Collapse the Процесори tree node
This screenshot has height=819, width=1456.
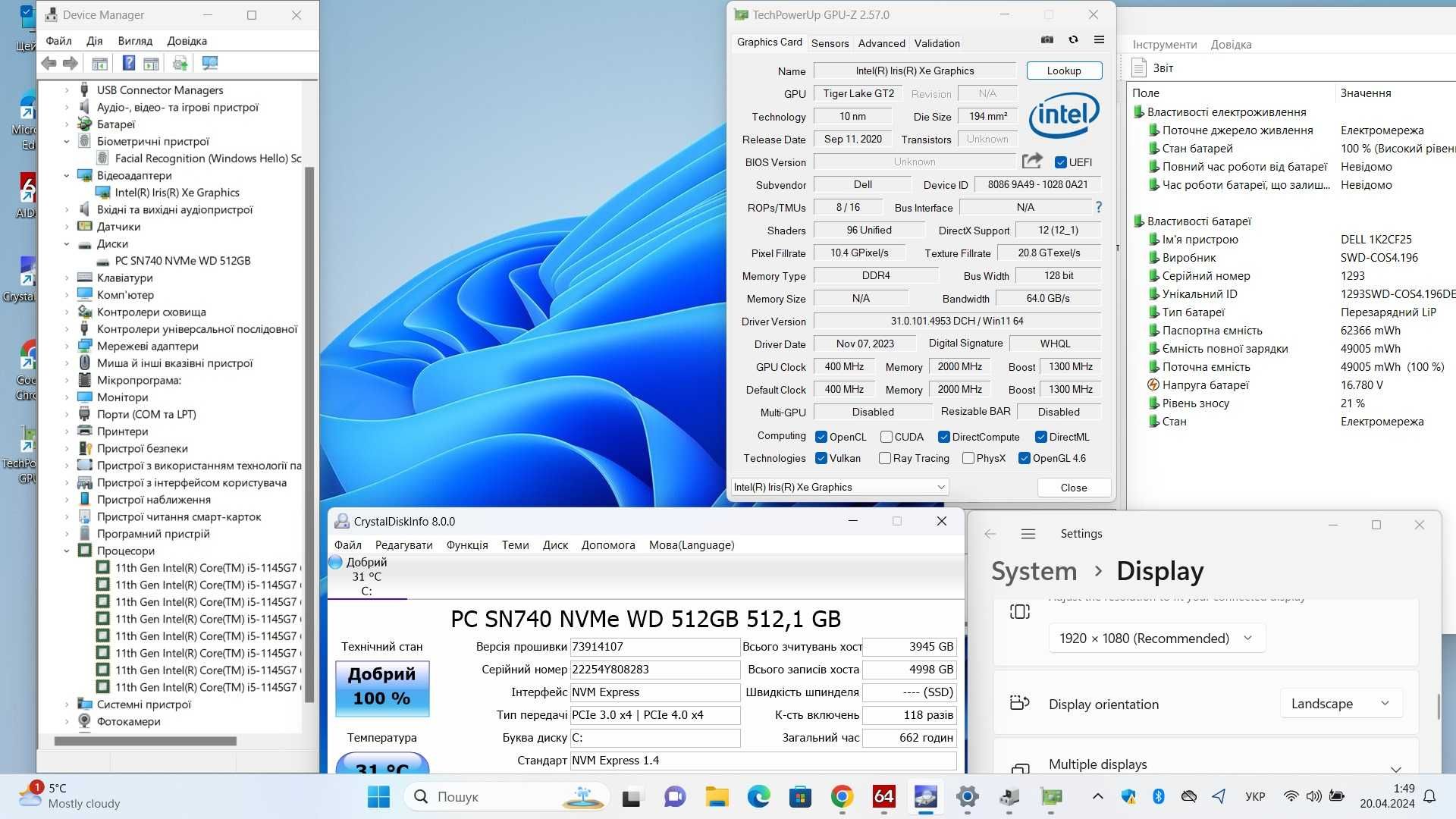pyautogui.click(x=67, y=551)
